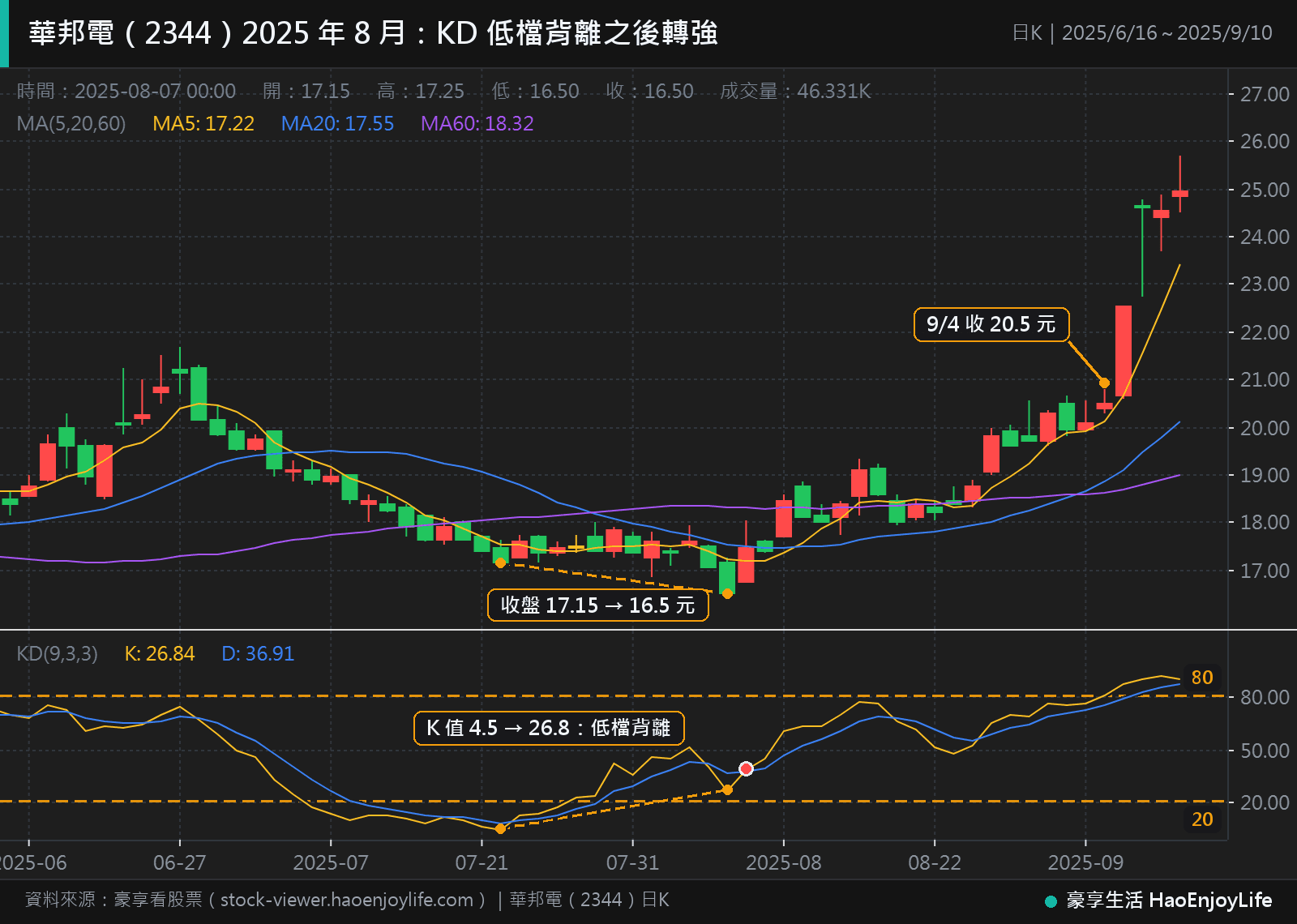
Task: Click the D: 36.91 value
Action: [258, 654]
